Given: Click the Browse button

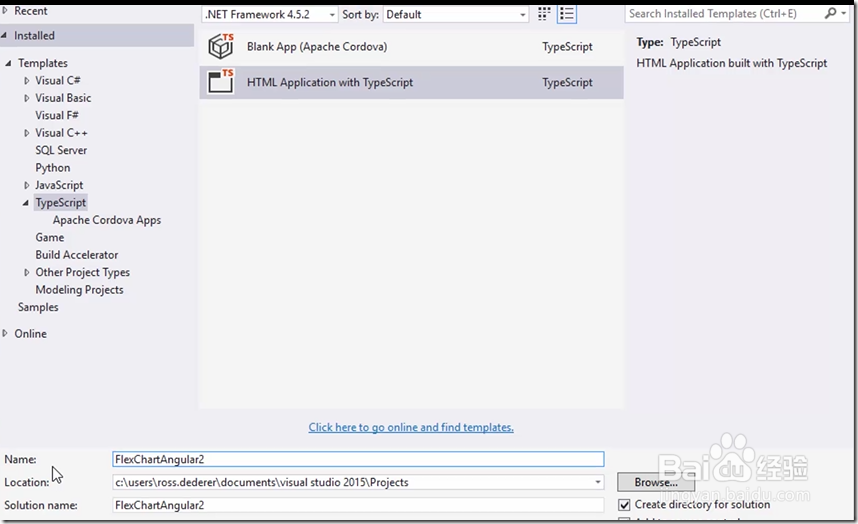Looking at the screenshot, I should 656,482.
